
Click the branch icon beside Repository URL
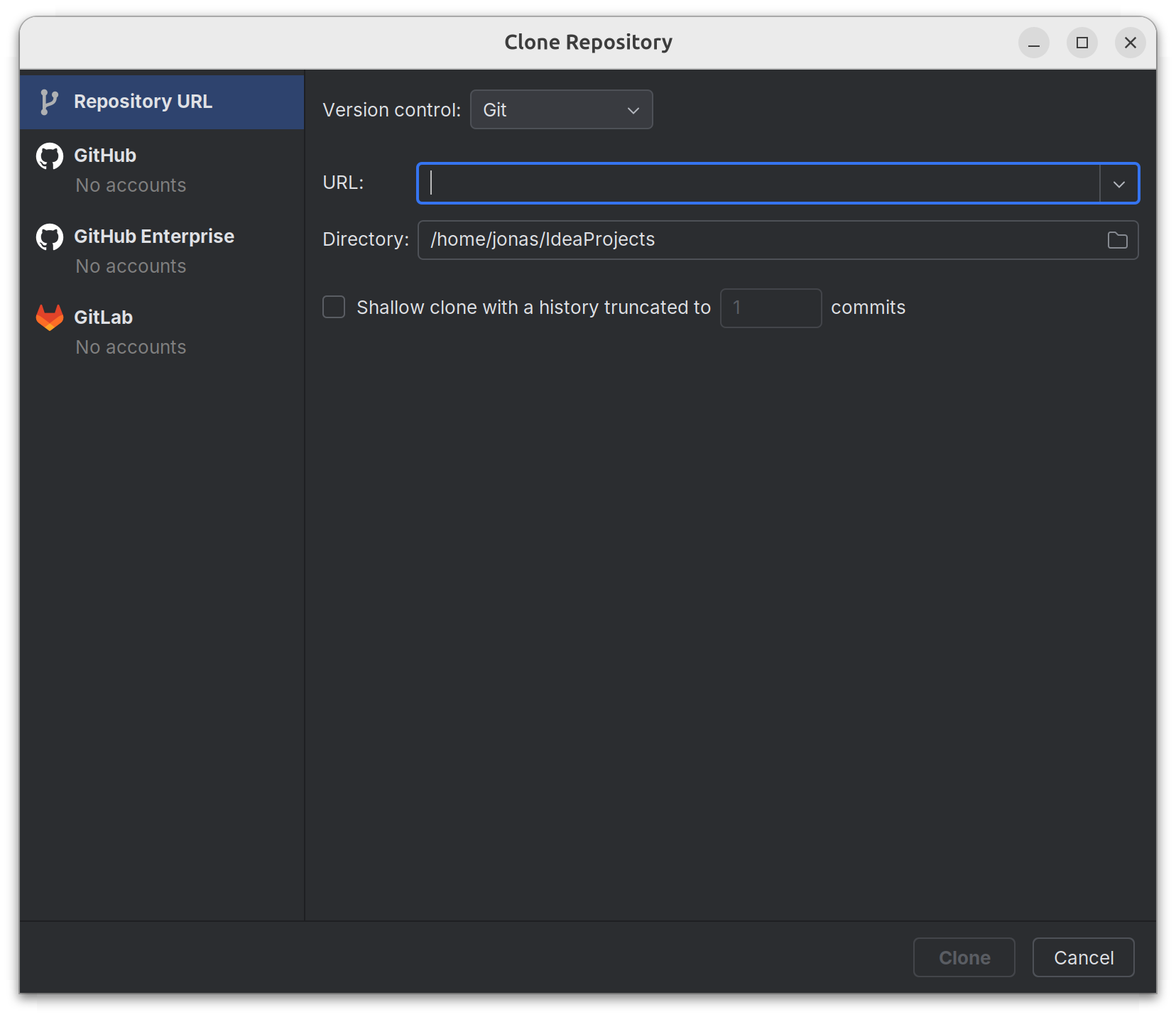49,102
